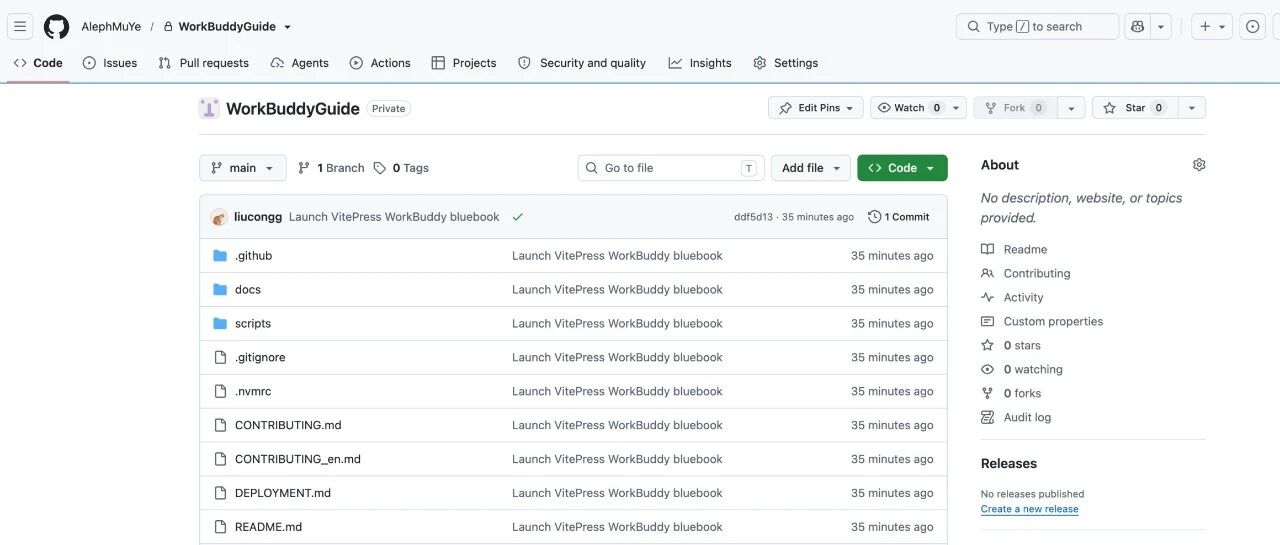Open the .gitignore file
This screenshot has width=1280, height=545.
260,358
